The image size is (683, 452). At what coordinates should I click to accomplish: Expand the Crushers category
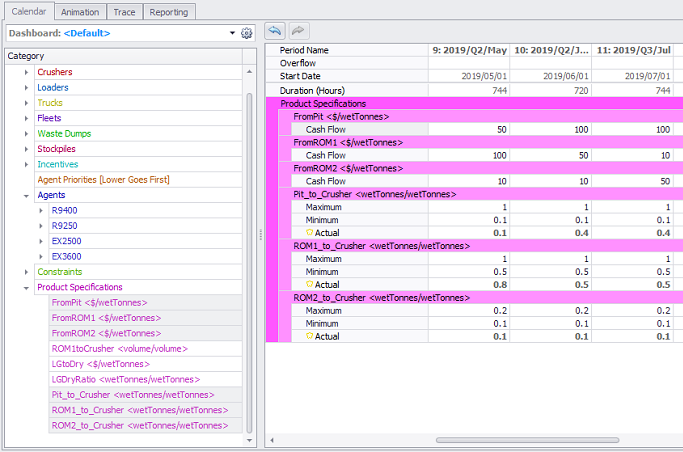pos(27,72)
